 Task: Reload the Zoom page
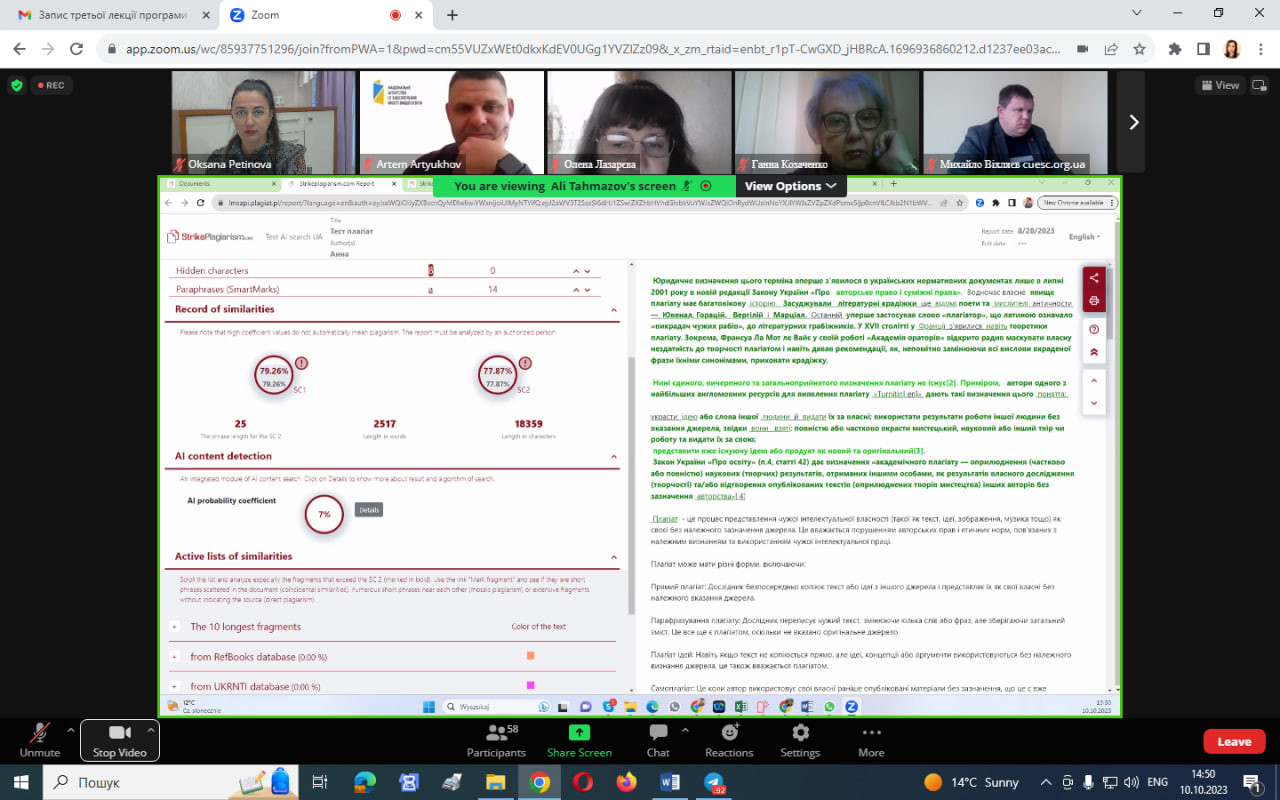(77, 49)
